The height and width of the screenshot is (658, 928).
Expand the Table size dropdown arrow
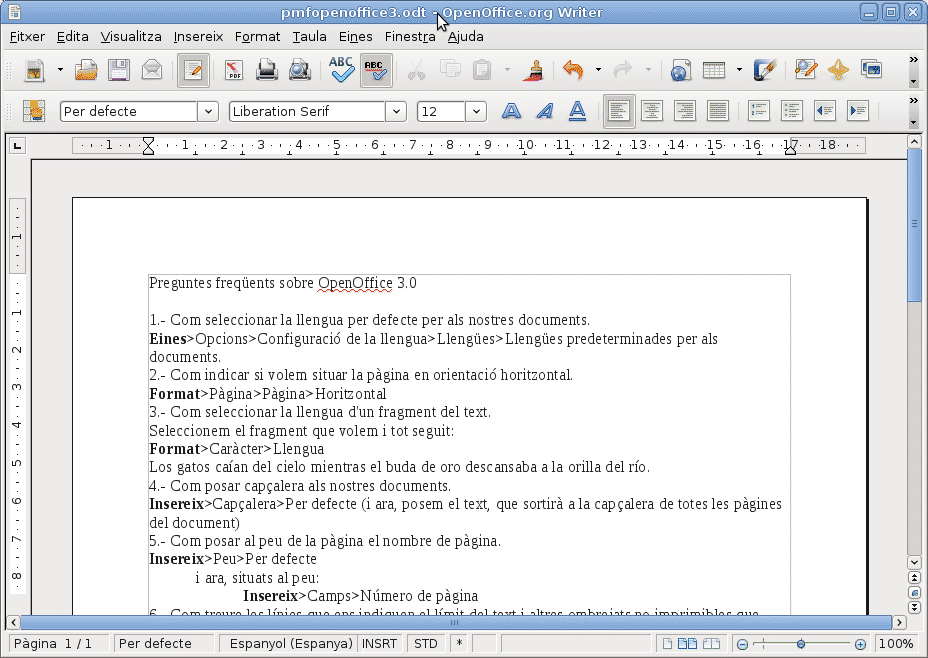coord(739,70)
